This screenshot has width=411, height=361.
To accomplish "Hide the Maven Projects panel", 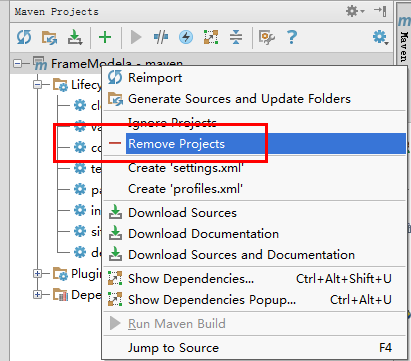I will click(x=380, y=11).
